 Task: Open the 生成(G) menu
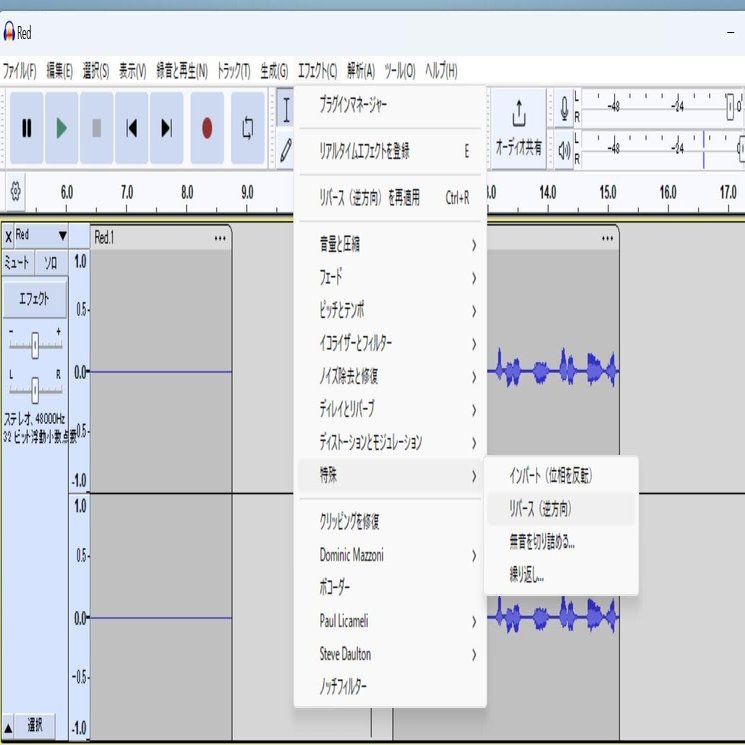click(x=274, y=71)
